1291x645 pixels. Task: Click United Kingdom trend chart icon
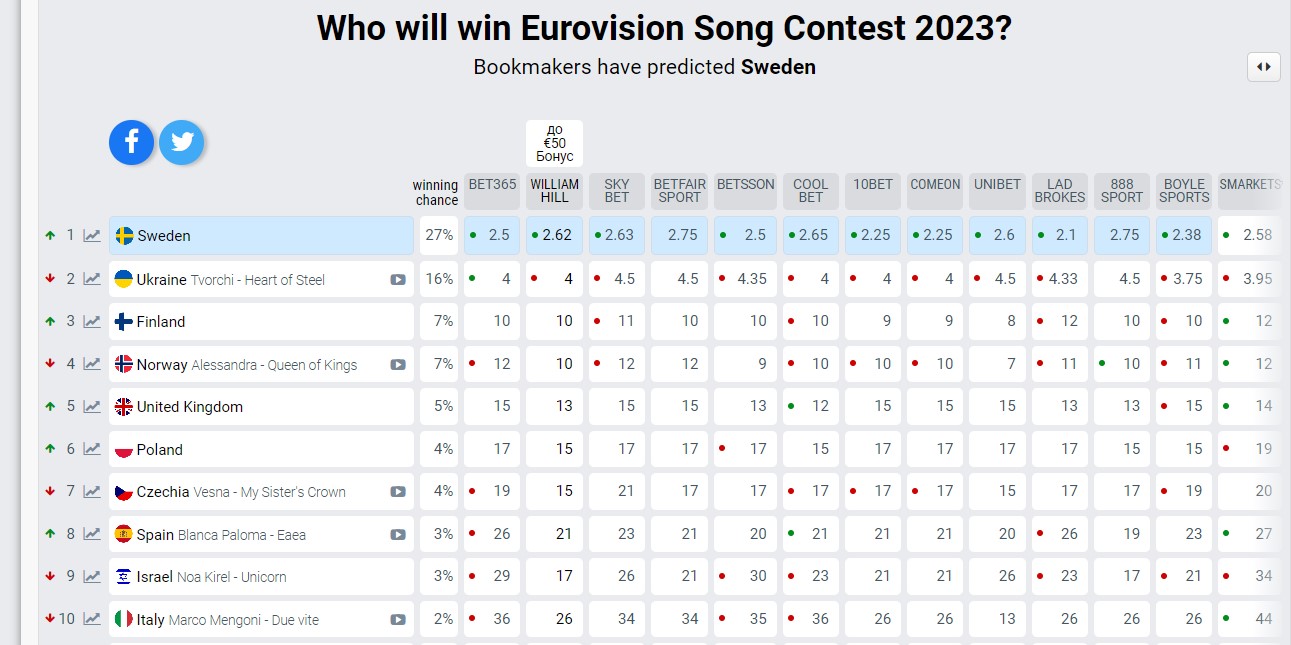tap(92, 407)
